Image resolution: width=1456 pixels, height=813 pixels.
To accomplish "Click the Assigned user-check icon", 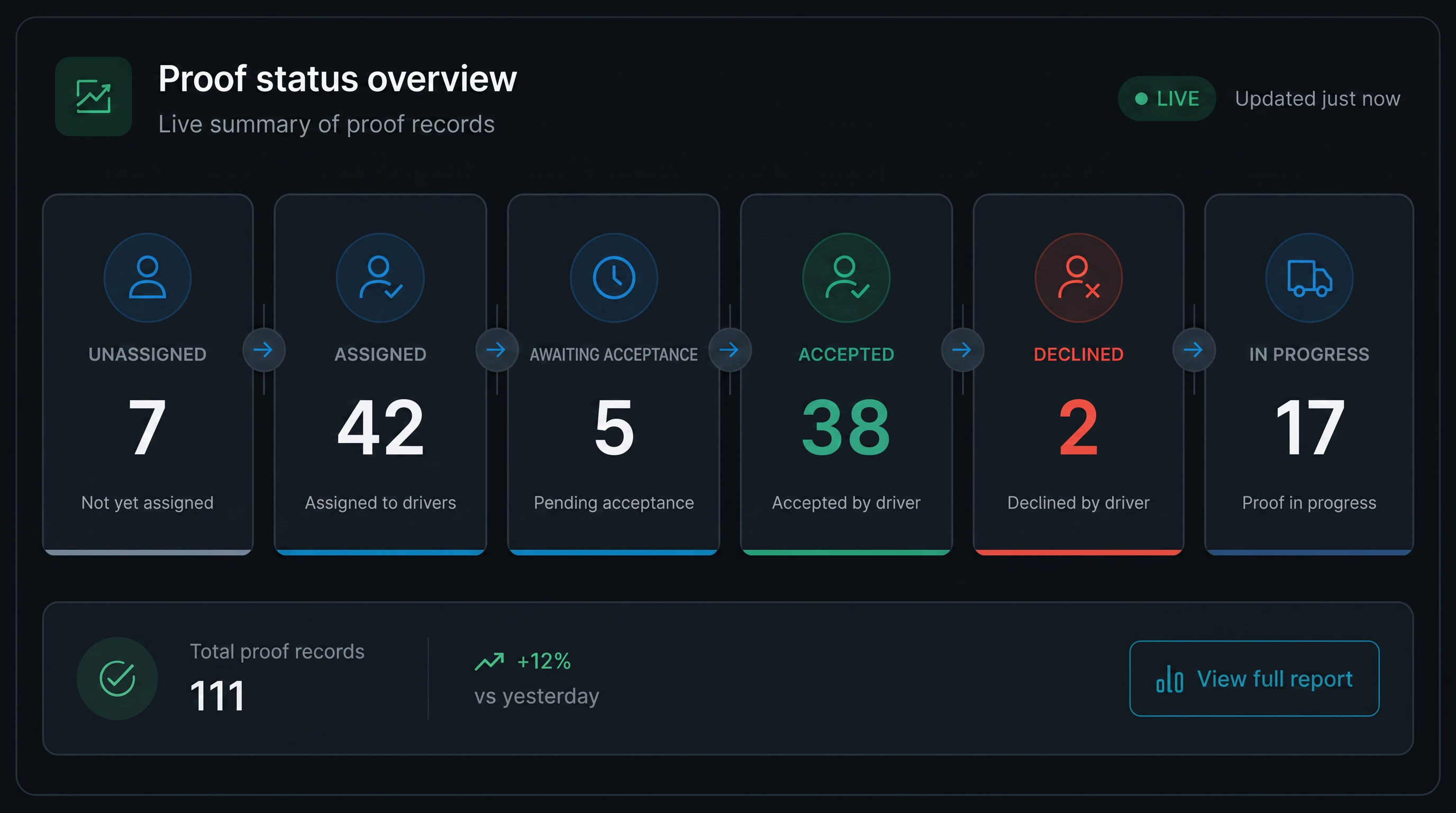I will (380, 277).
